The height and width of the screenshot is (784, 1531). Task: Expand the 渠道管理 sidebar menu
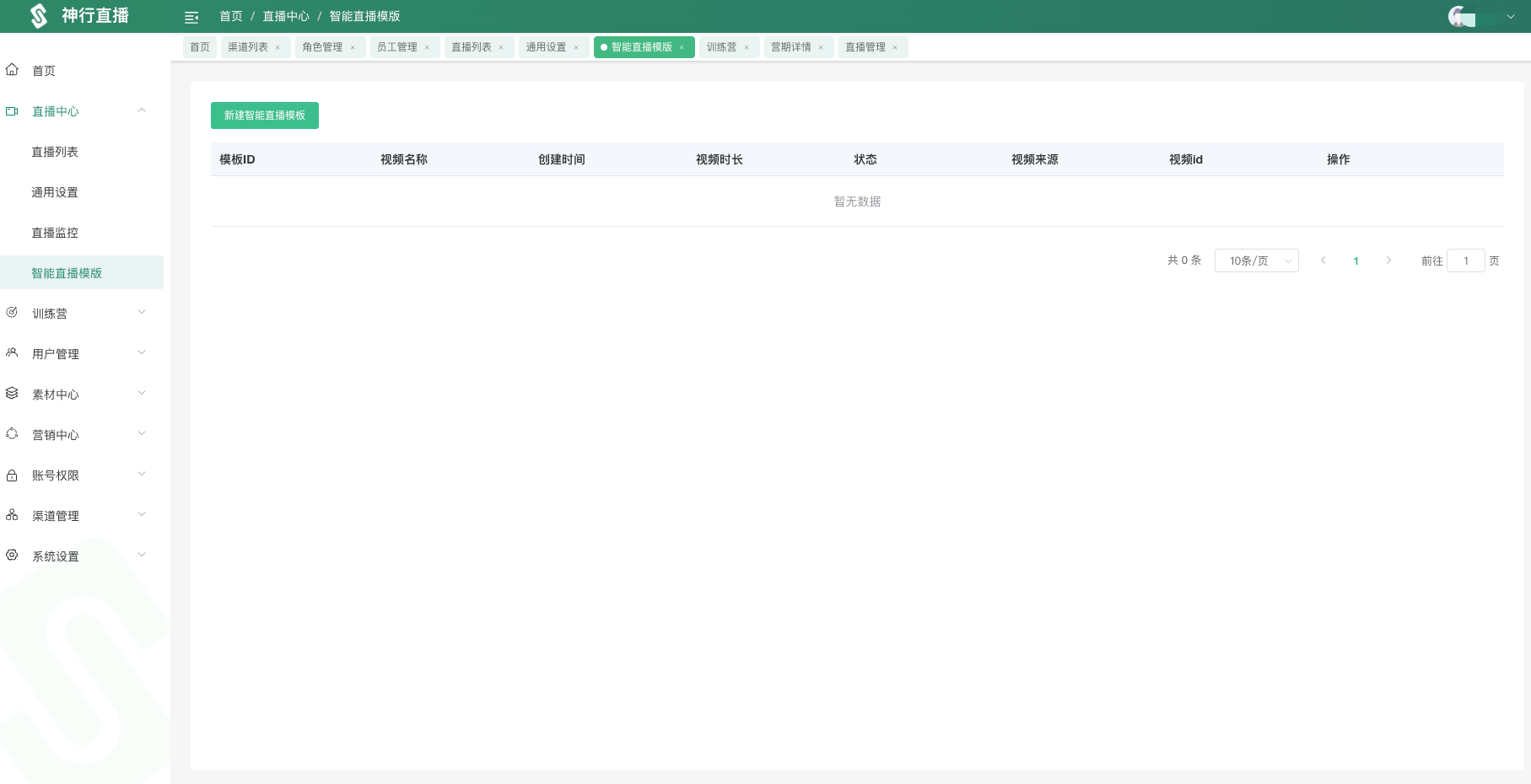(x=142, y=515)
